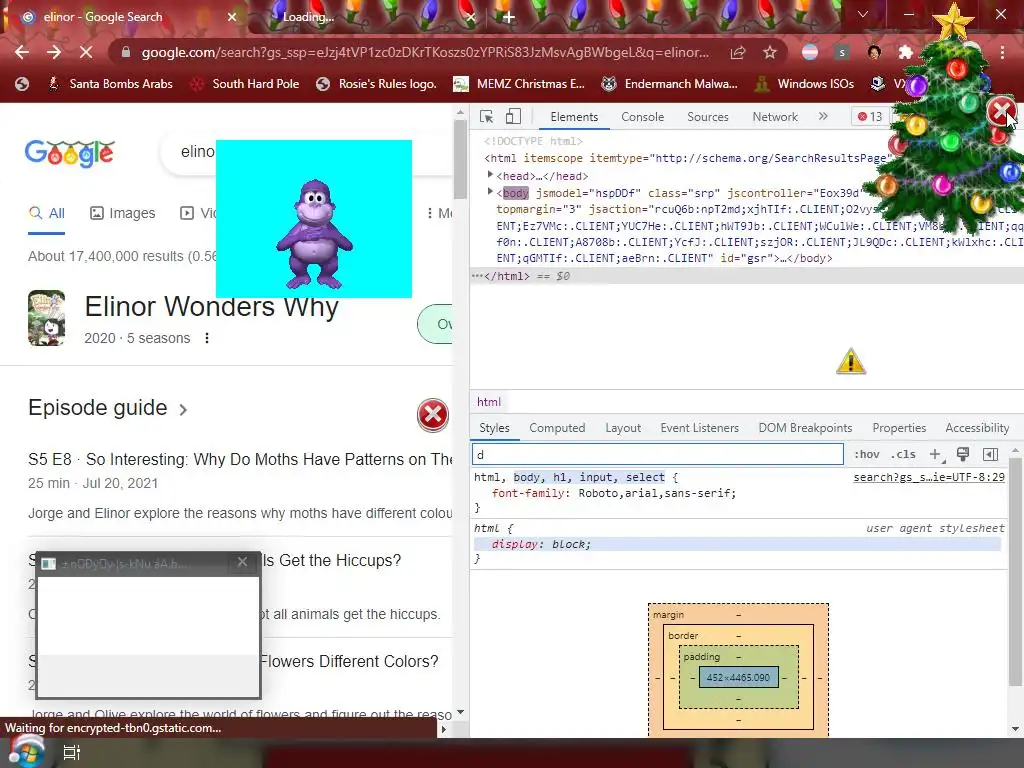Viewport: 1024px width, 768px height.
Task: Switch to the Elements tab
Action: point(574,117)
